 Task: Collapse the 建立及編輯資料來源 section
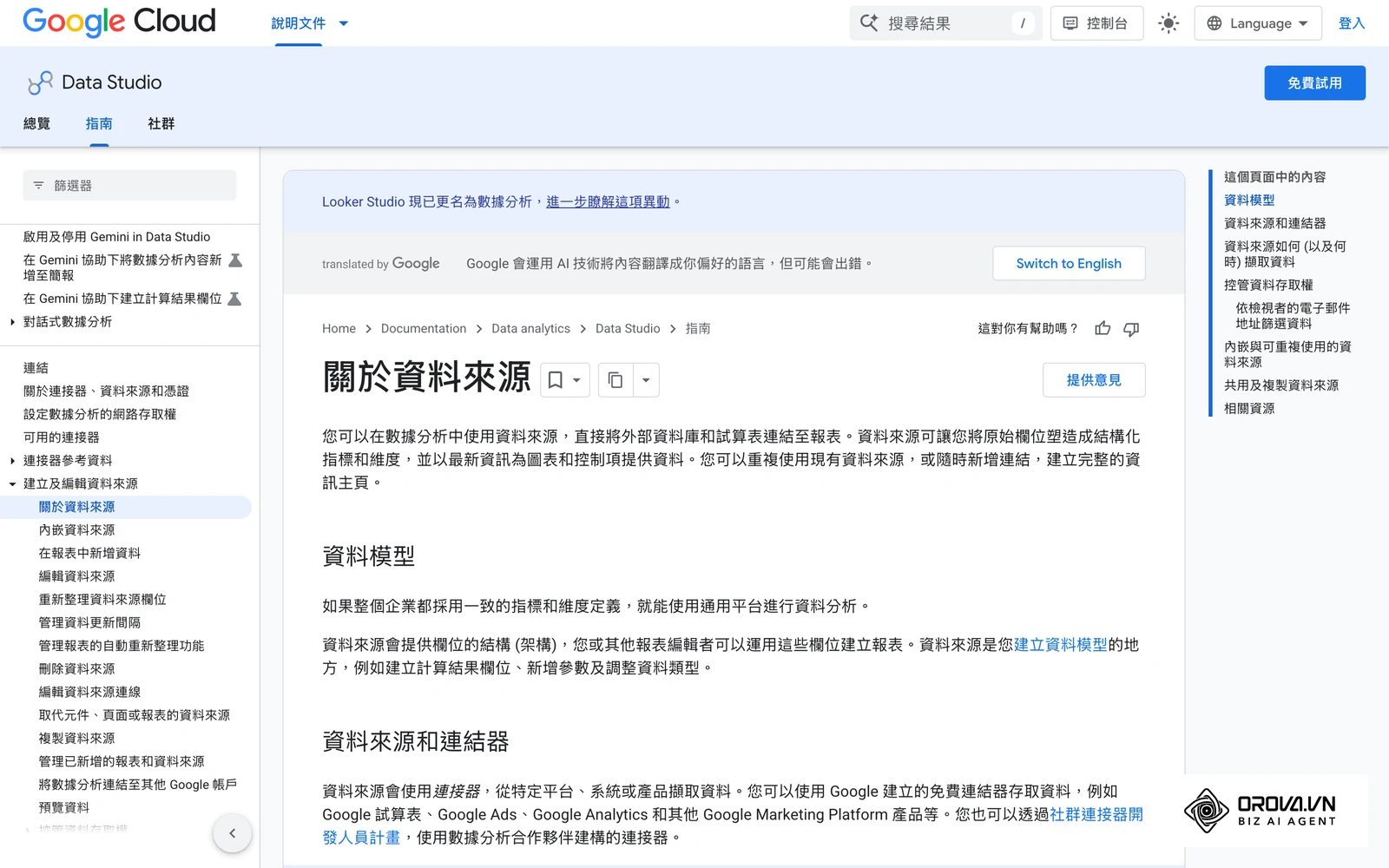point(12,484)
